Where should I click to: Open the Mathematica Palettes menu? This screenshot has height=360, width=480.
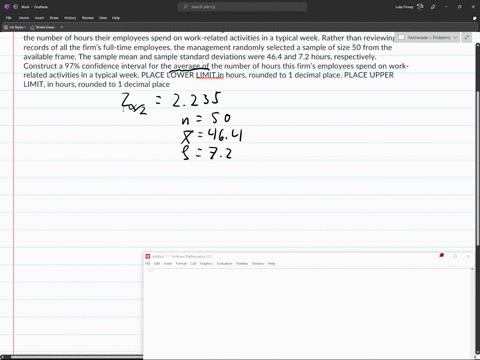tap(242, 264)
